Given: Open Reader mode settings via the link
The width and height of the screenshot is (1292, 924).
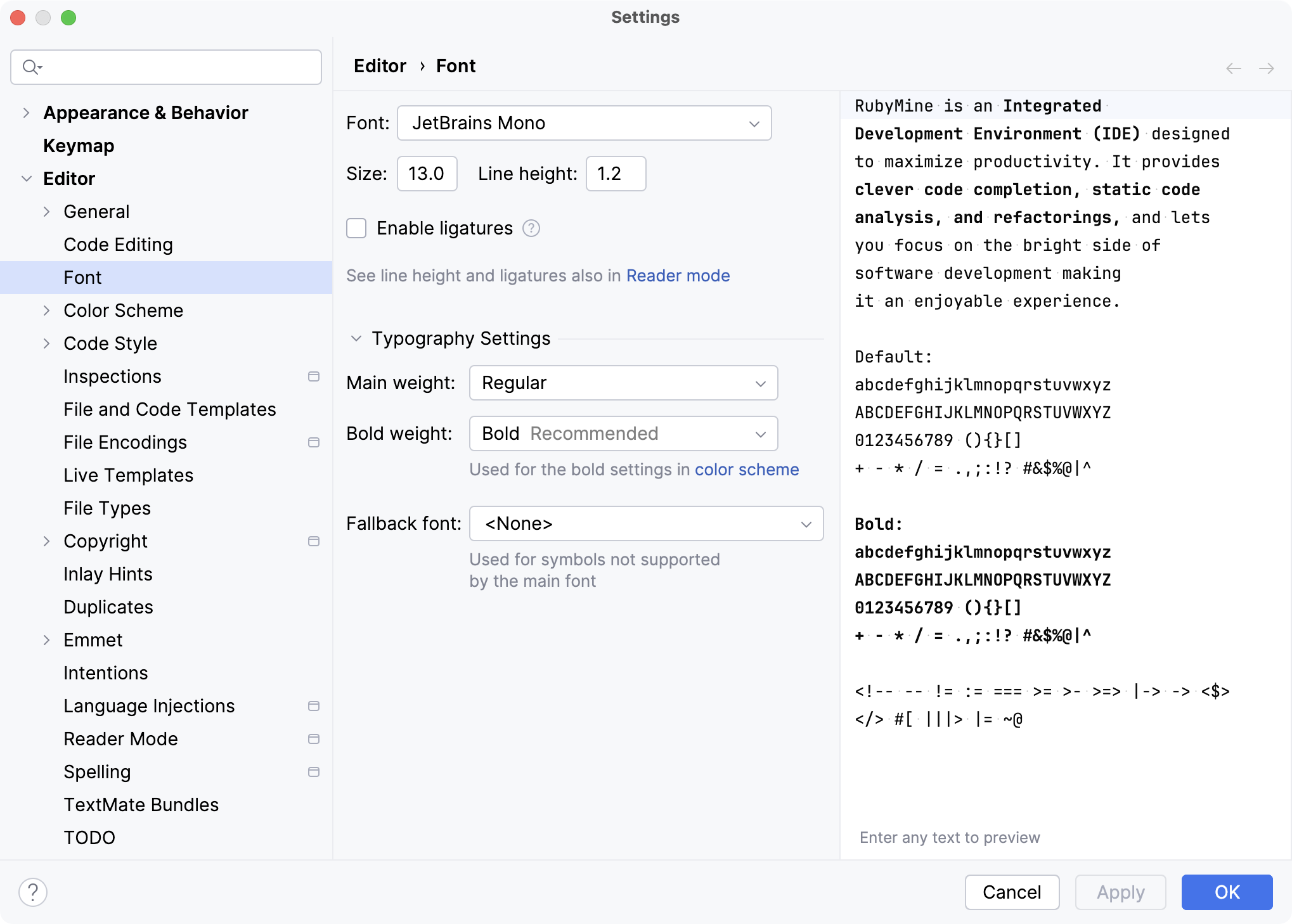Looking at the screenshot, I should point(678,276).
